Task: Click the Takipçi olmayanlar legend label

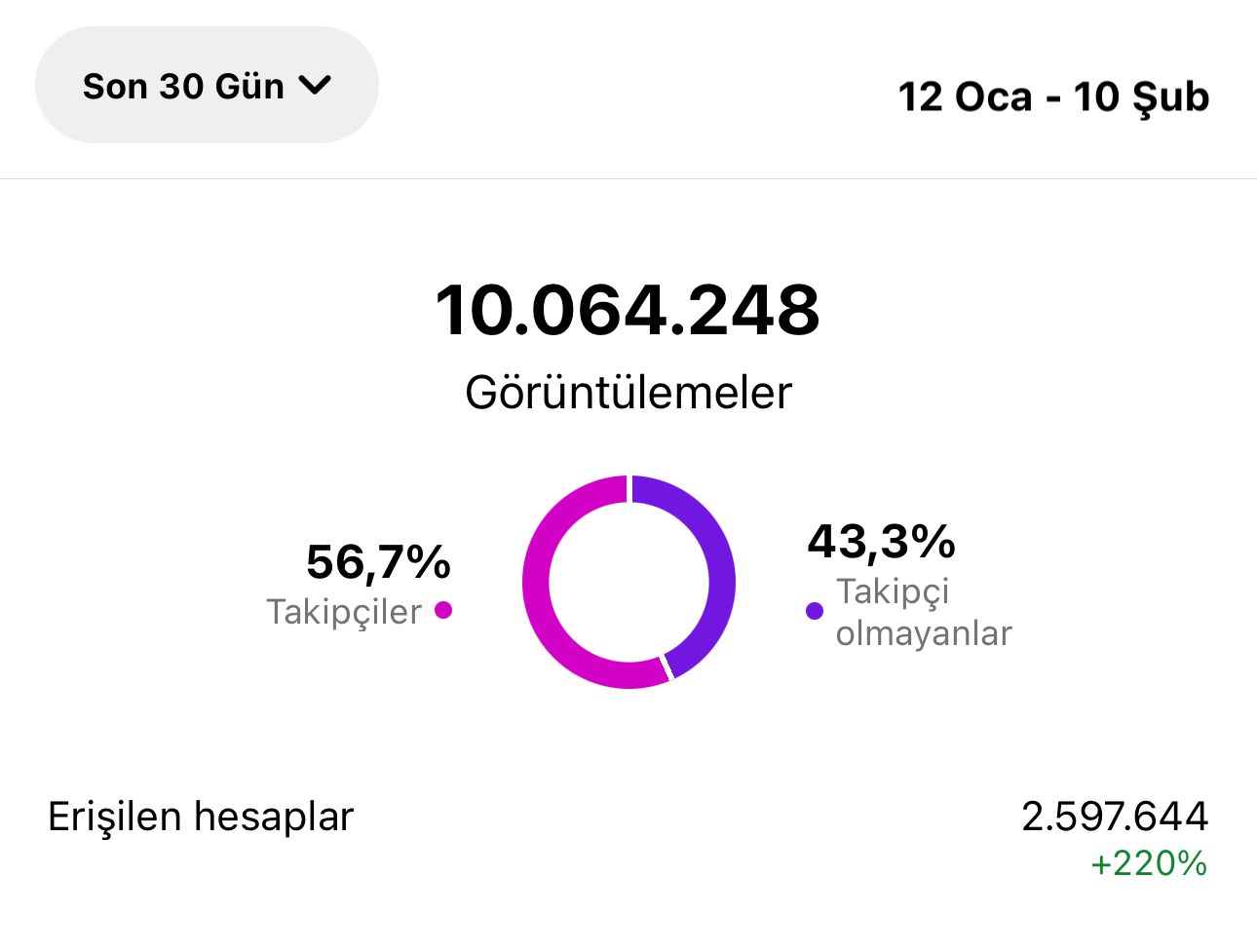Action: coord(924,612)
